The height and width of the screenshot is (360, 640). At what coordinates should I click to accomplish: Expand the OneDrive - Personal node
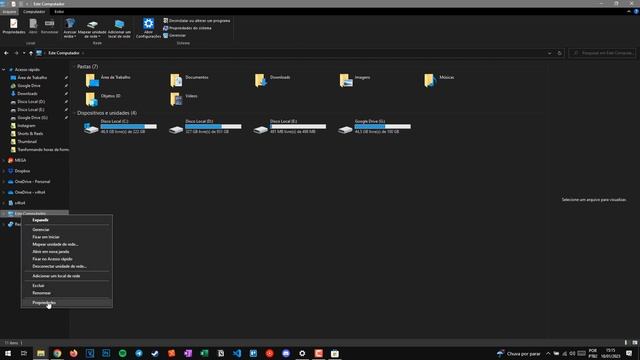4,182
